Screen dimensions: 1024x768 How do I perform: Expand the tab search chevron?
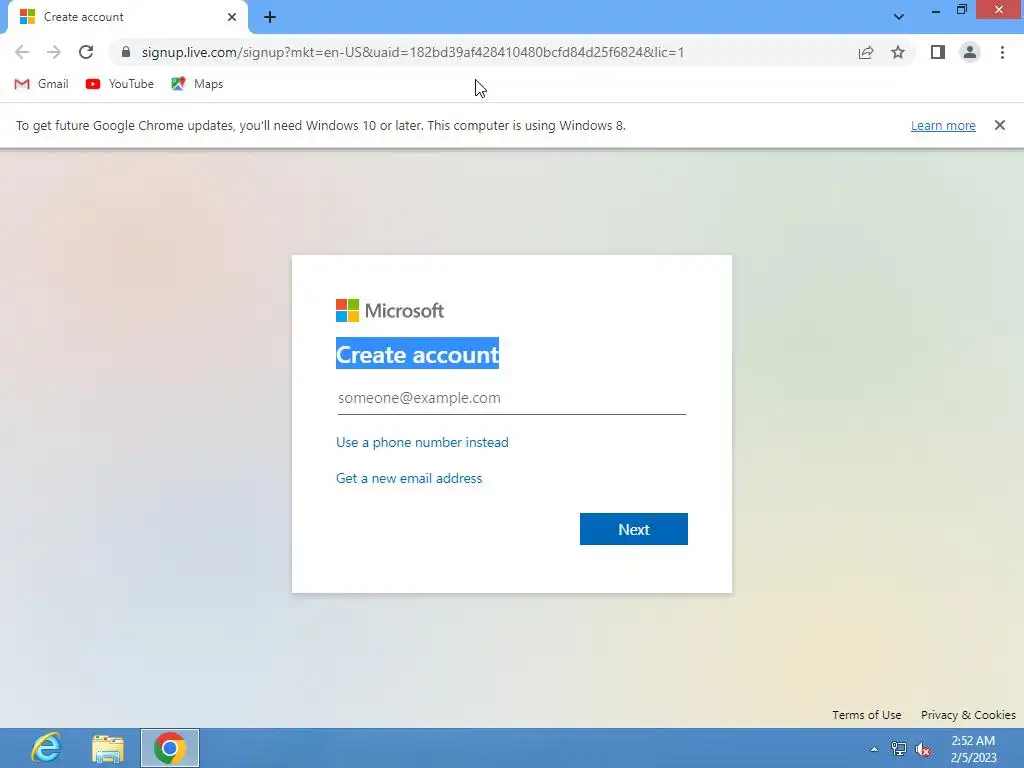pos(899,17)
